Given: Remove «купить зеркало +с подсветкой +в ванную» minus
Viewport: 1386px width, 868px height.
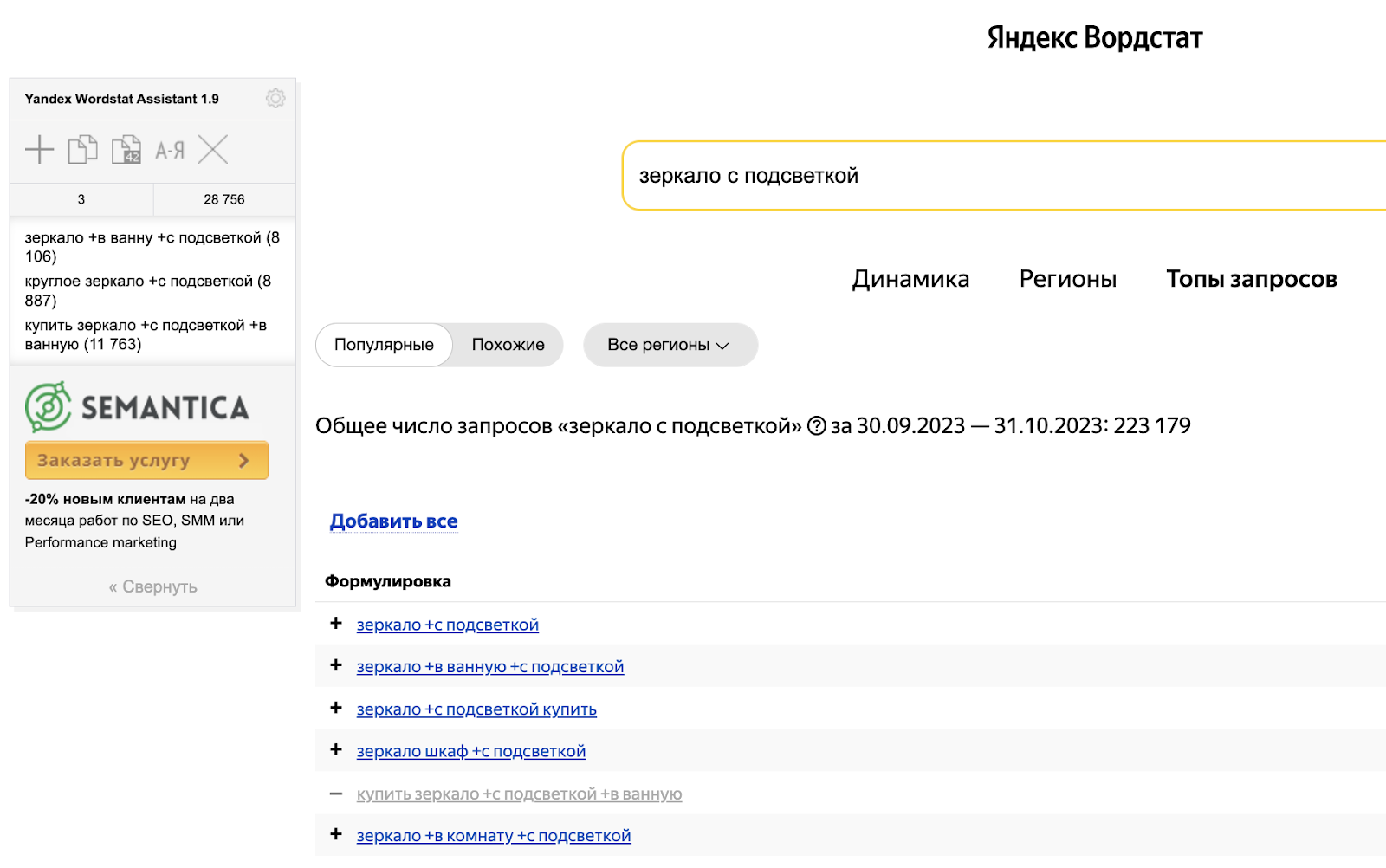Looking at the screenshot, I should coord(336,794).
